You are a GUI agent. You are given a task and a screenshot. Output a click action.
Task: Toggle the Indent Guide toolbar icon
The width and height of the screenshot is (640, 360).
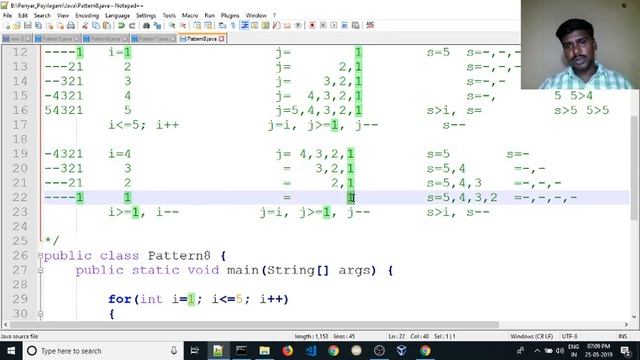point(244,26)
